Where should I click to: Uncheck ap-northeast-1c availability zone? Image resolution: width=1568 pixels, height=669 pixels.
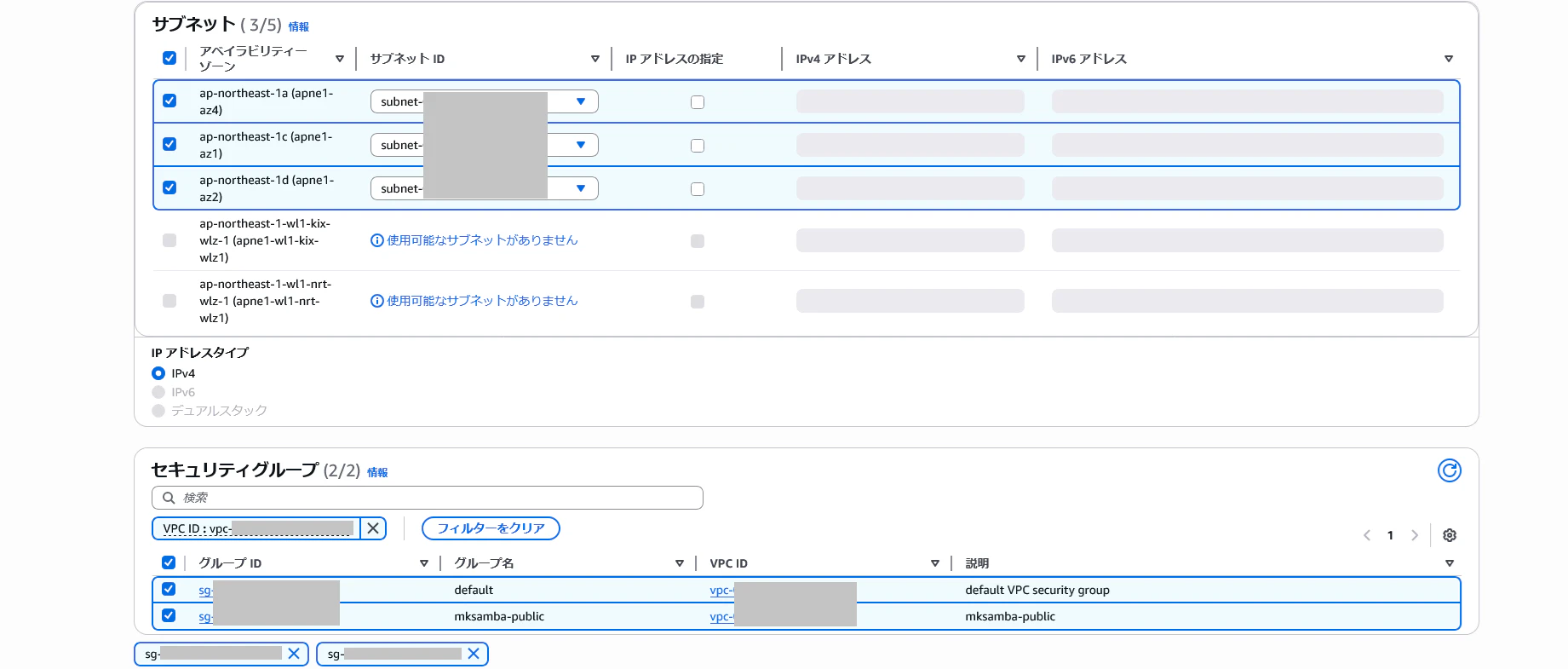click(x=169, y=144)
